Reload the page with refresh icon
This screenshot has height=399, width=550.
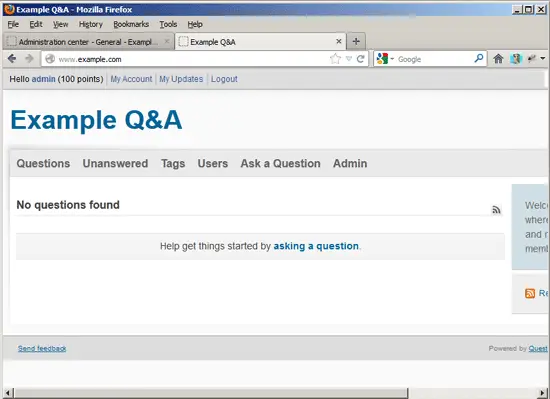360,59
